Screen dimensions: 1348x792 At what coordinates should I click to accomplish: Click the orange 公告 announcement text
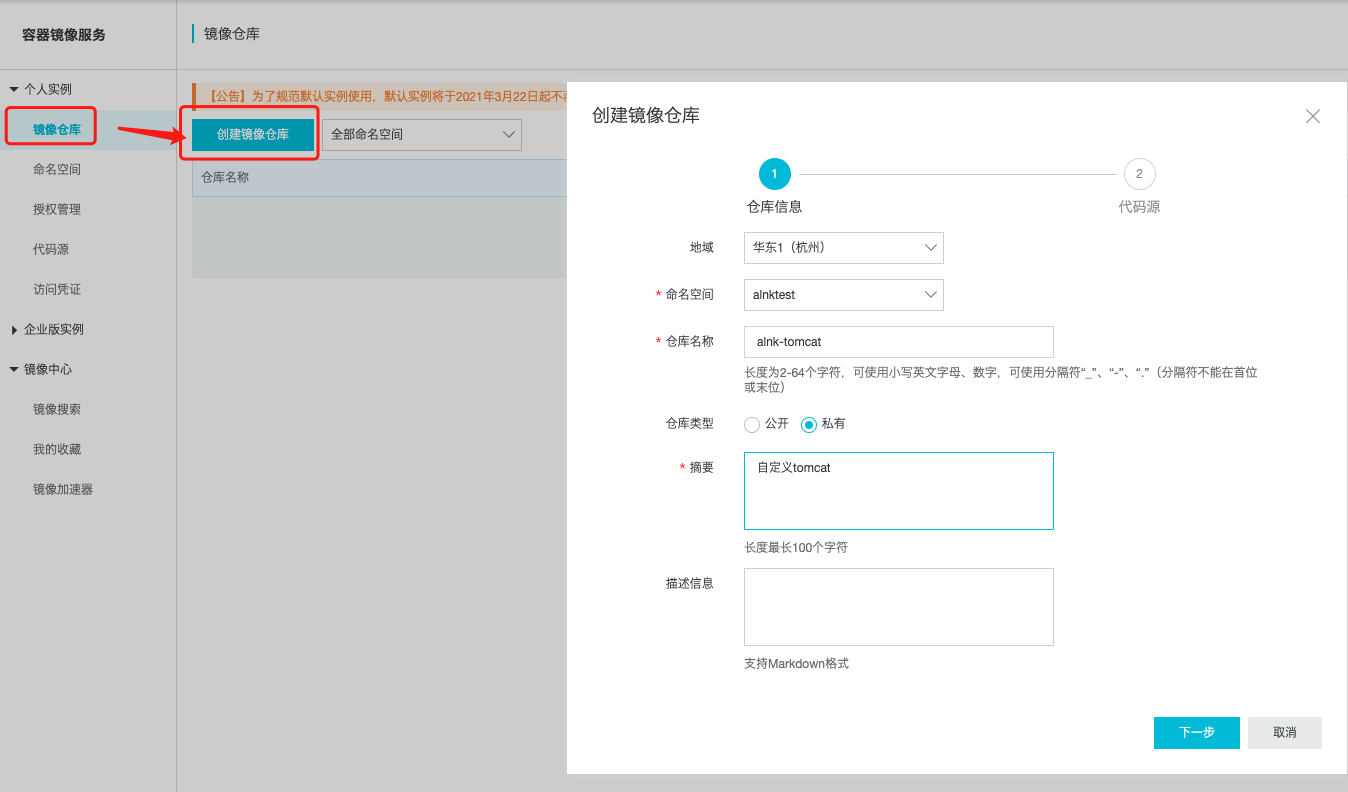pos(387,96)
